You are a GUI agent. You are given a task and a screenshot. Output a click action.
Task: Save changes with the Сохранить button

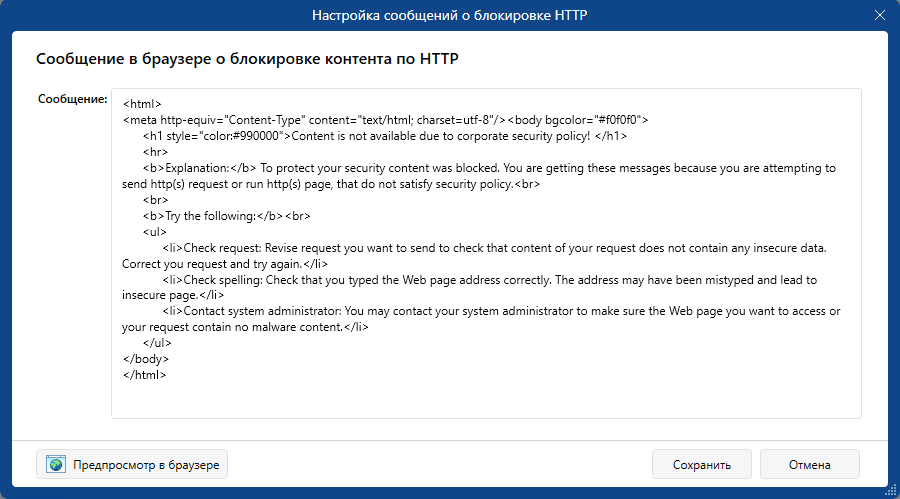(x=701, y=464)
